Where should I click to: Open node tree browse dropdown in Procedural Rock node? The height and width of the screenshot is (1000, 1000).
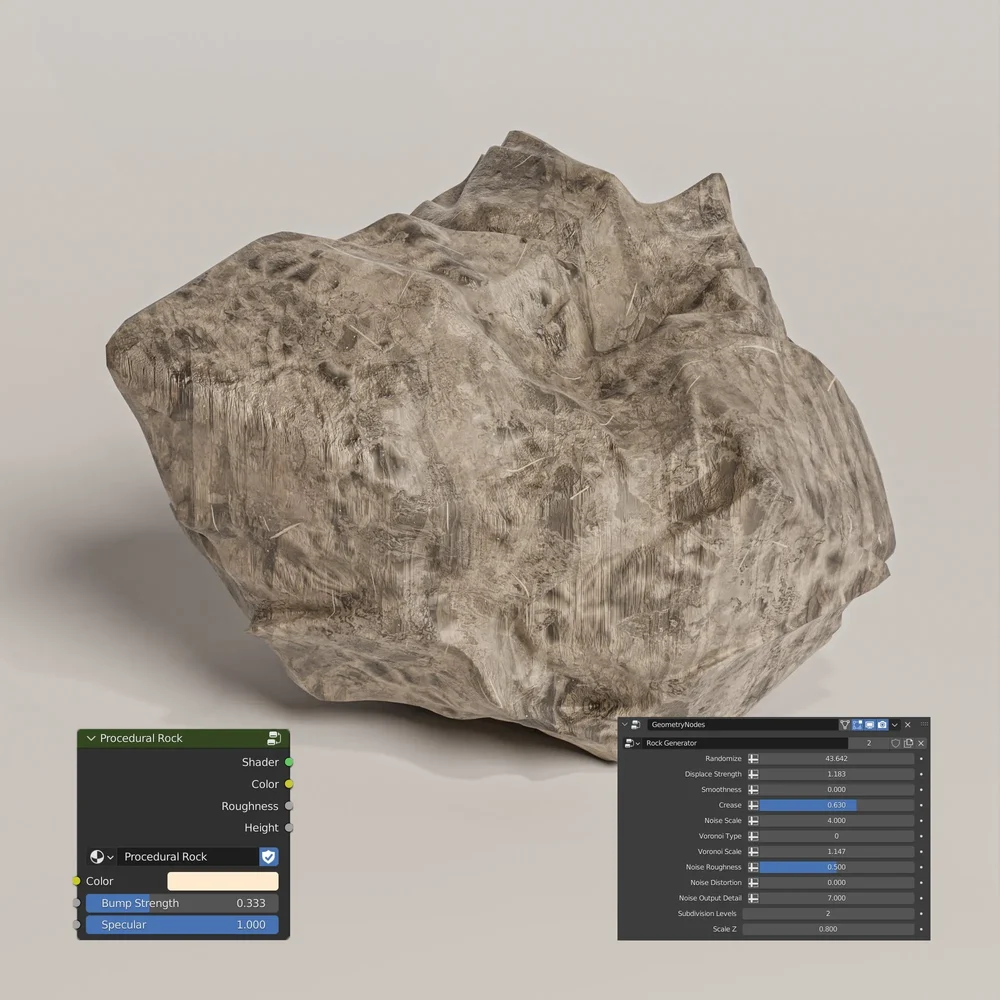coord(101,857)
